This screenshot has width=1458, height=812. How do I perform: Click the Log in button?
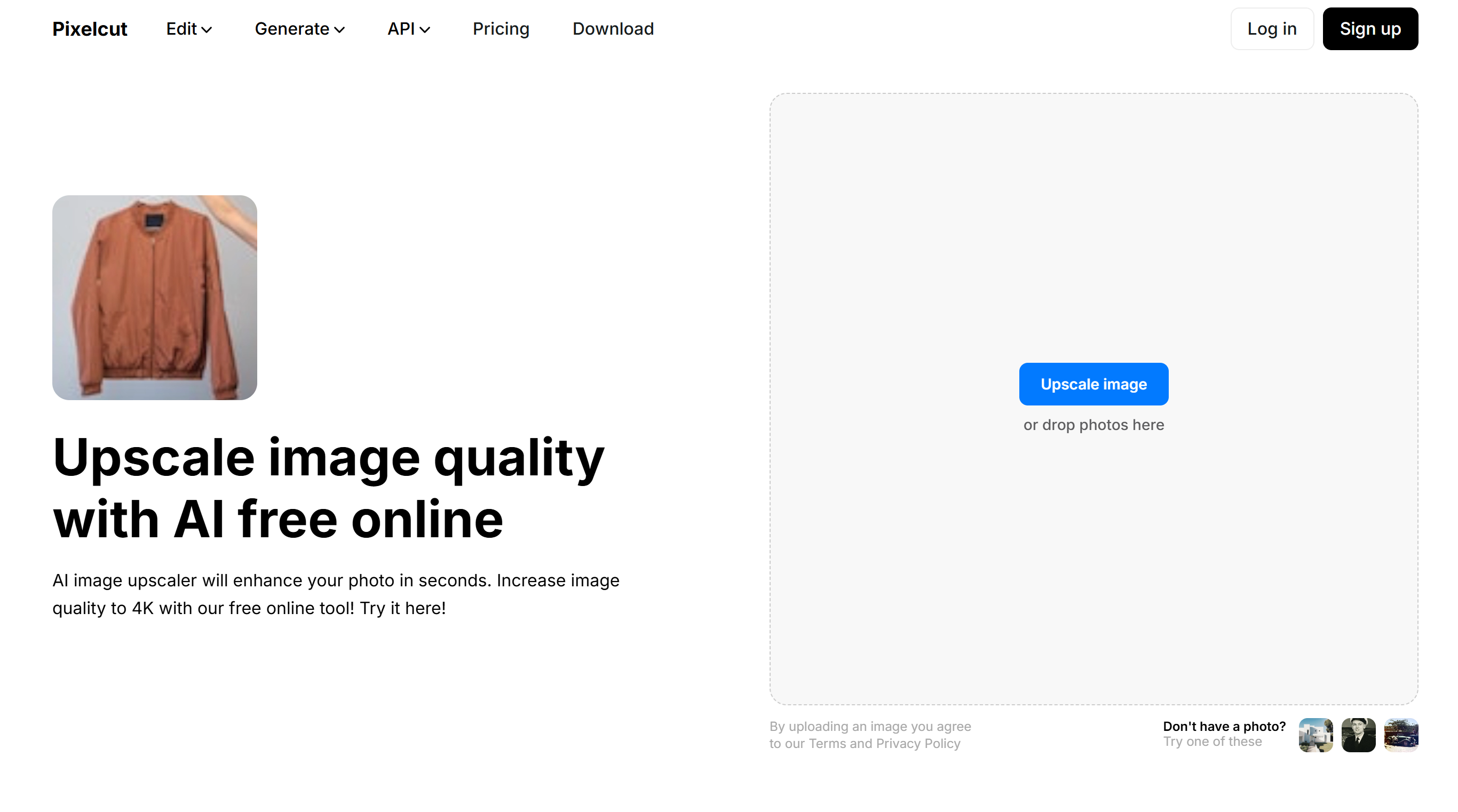[1272, 28]
